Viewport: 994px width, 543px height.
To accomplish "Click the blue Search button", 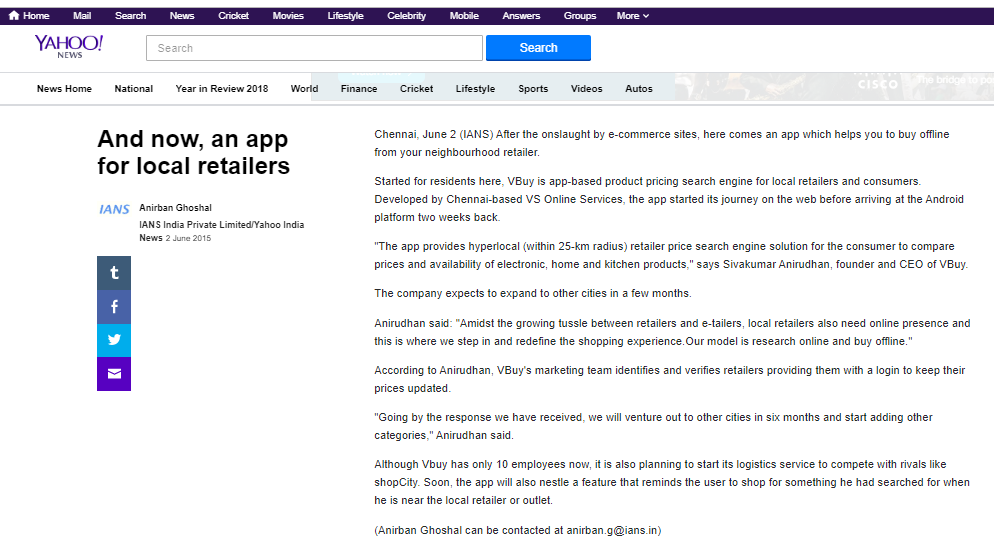I will 538,48.
